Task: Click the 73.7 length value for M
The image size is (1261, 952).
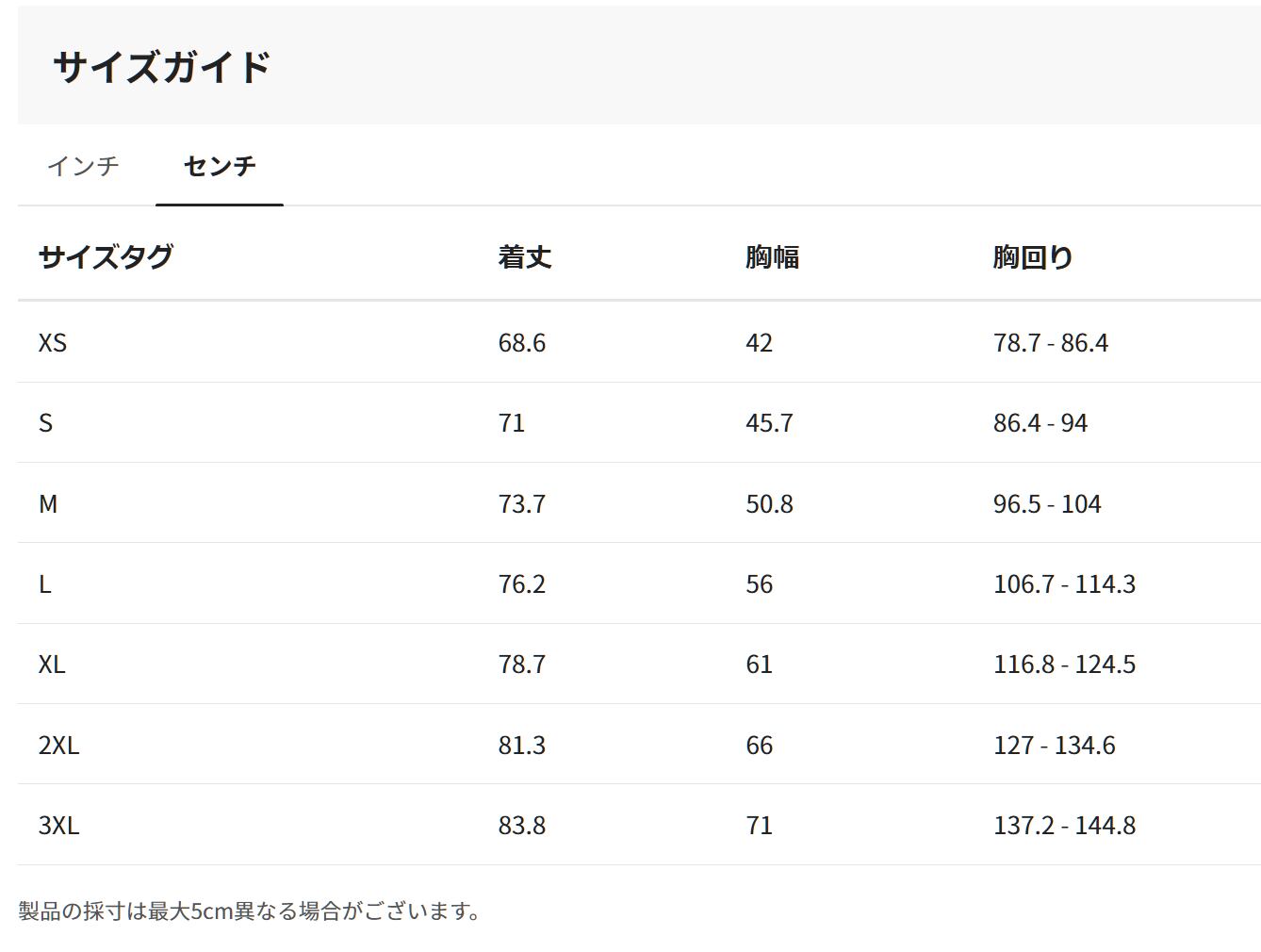Action: coord(521,504)
